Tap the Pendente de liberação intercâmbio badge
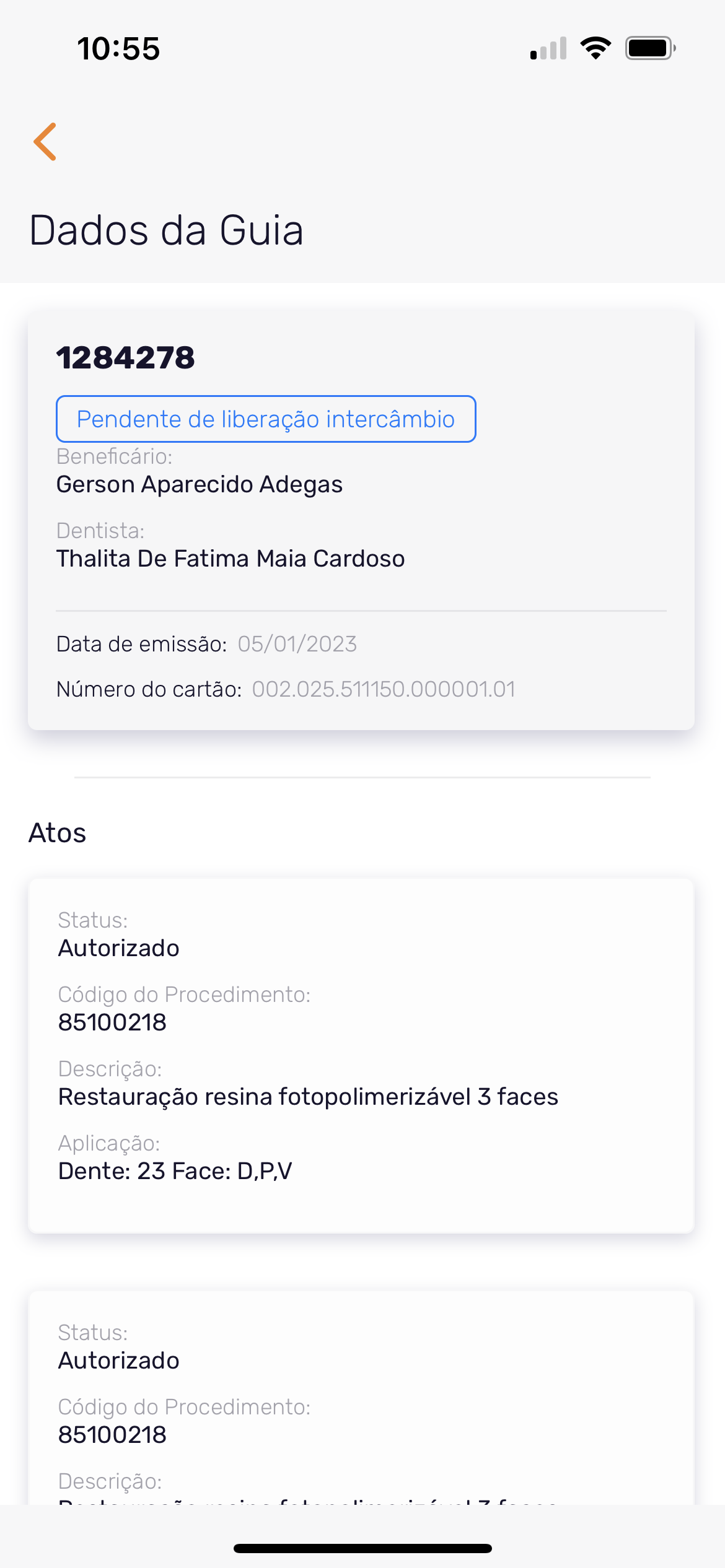Image resolution: width=725 pixels, height=1568 pixels. point(266,419)
